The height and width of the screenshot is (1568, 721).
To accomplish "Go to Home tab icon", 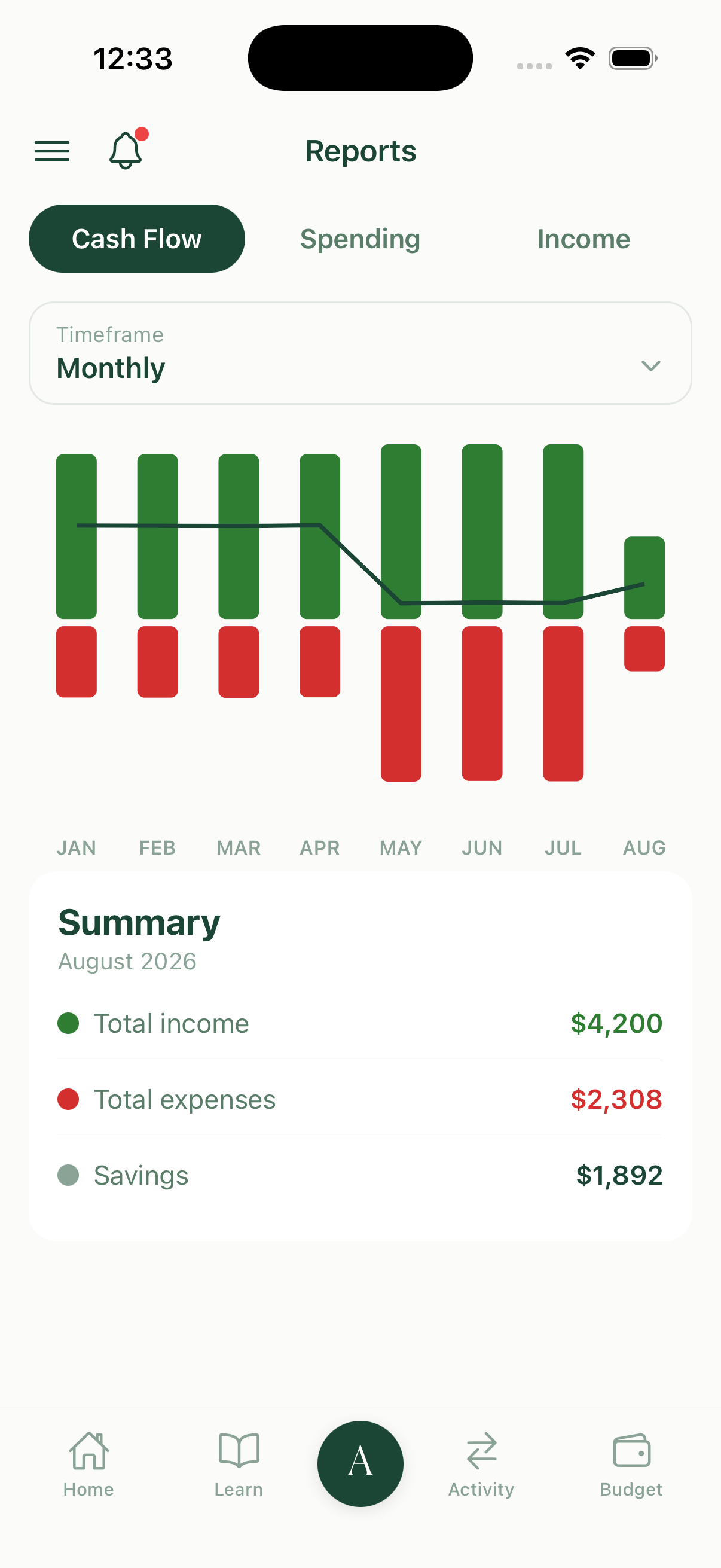I will tap(89, 1451).
